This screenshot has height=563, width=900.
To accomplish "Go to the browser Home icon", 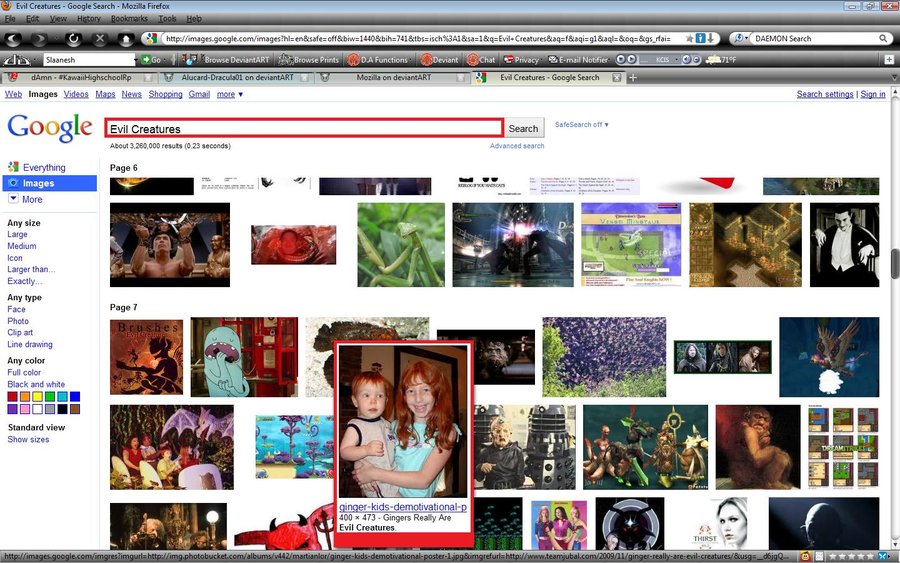I will [x=126, y=39].
